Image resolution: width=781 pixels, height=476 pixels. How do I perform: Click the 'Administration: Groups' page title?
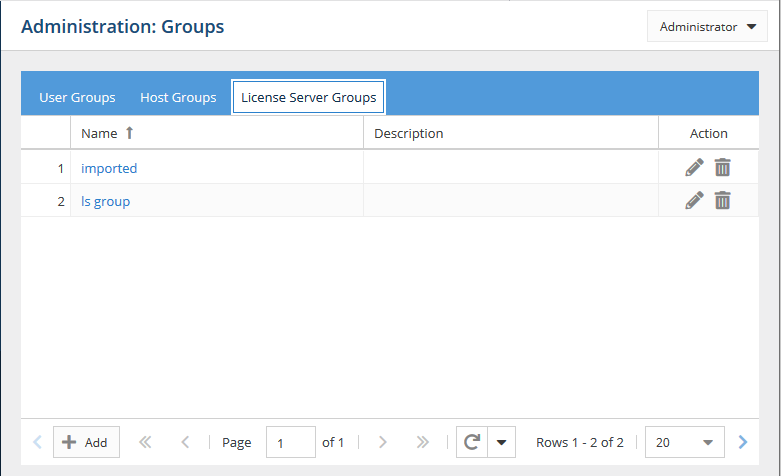tap(123, 26)
